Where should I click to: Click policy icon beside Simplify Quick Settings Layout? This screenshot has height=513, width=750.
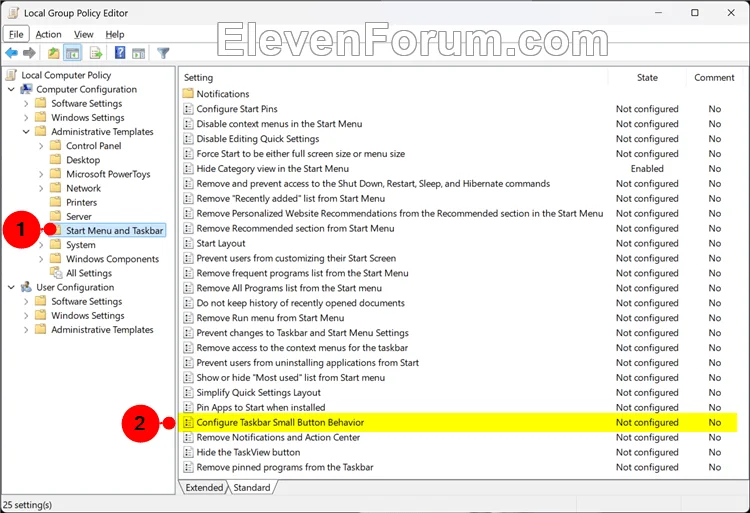pyautogui.click(x=188, y=393)
